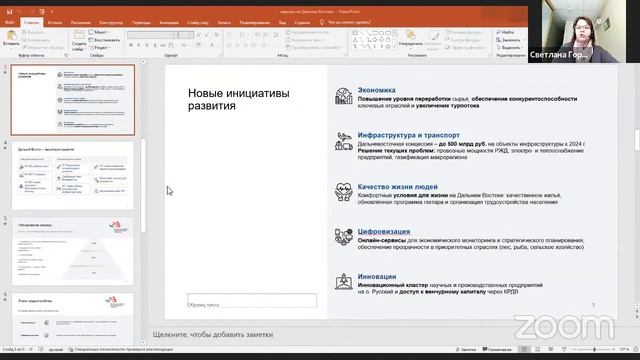Open the Section (Раздел) dropdown
The width and height of the screenshot is (640, 360).
100,48
